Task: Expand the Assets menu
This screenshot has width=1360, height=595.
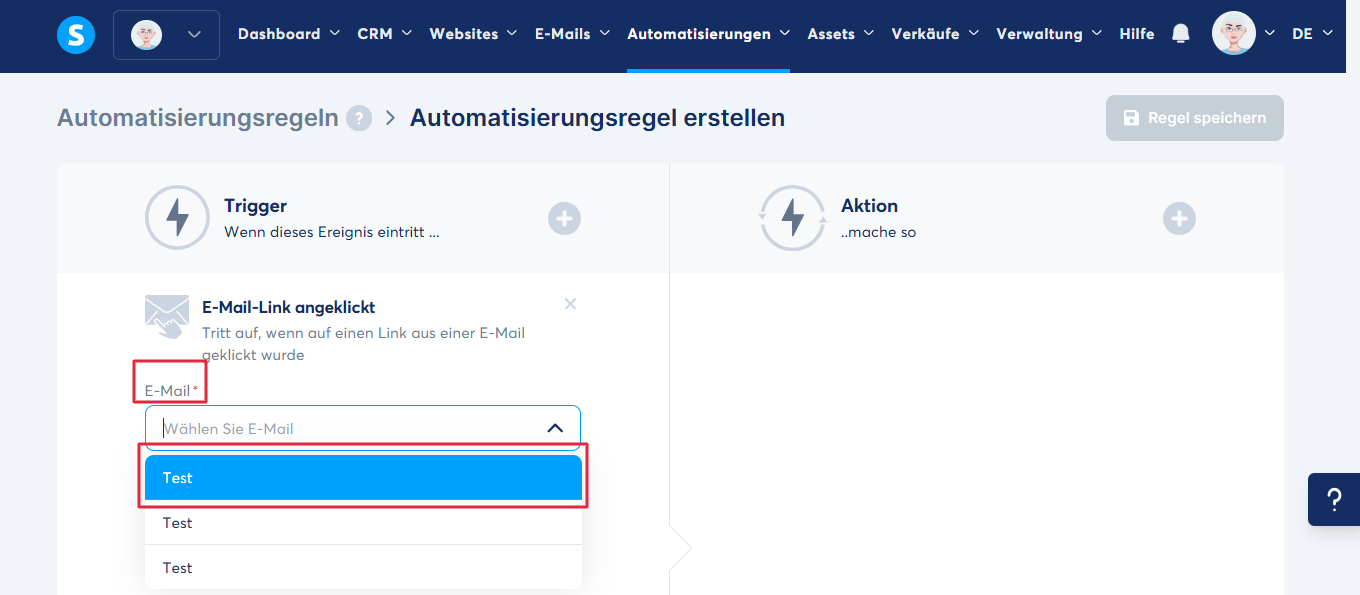Action: [841, 34]
